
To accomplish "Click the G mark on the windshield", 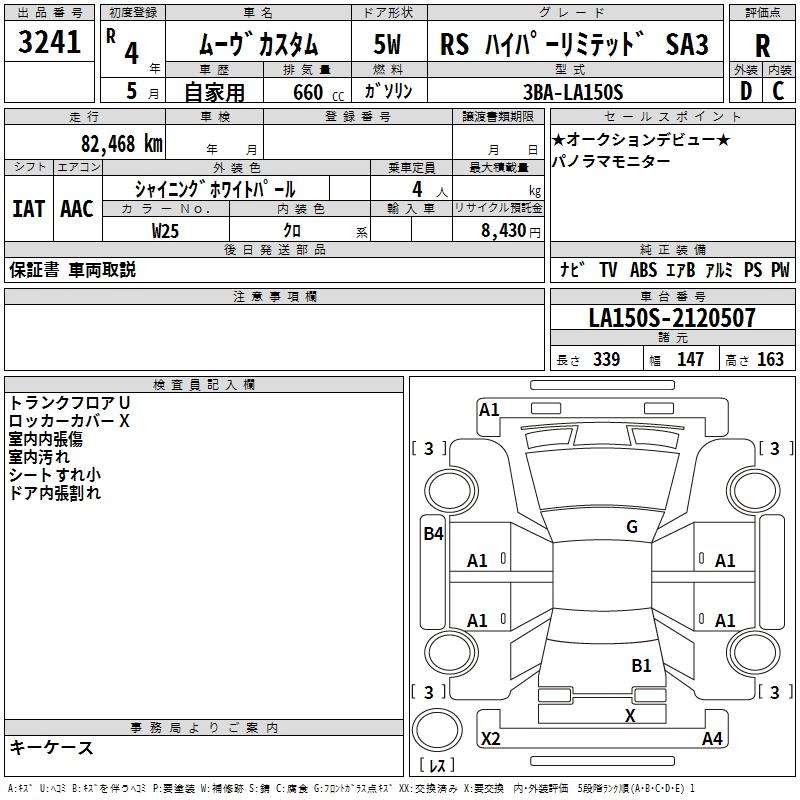I will pos(632,527).
